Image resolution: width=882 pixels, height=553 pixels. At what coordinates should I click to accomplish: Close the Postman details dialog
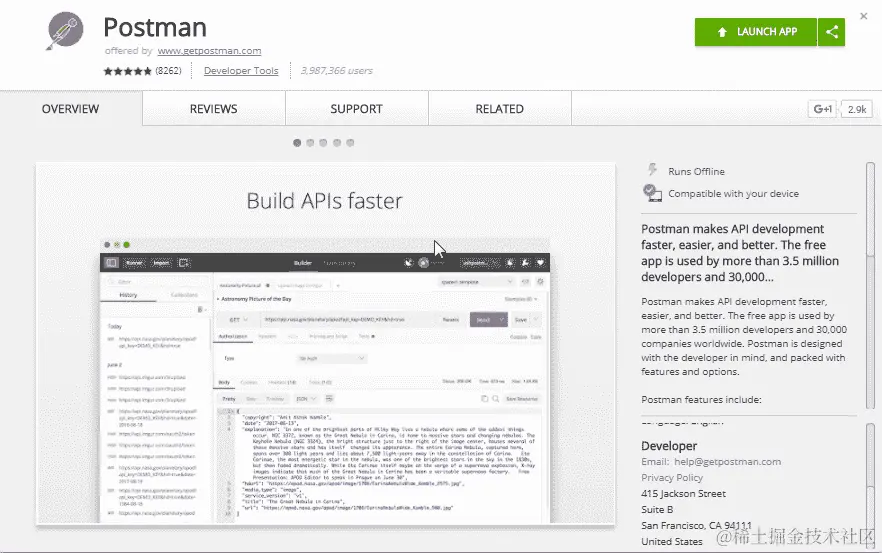(x=863, y=16)
